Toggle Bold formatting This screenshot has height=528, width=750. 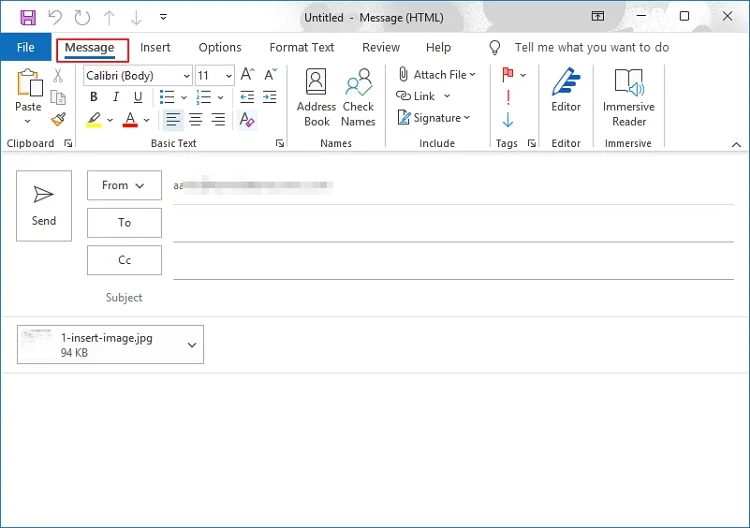(94, 97)
